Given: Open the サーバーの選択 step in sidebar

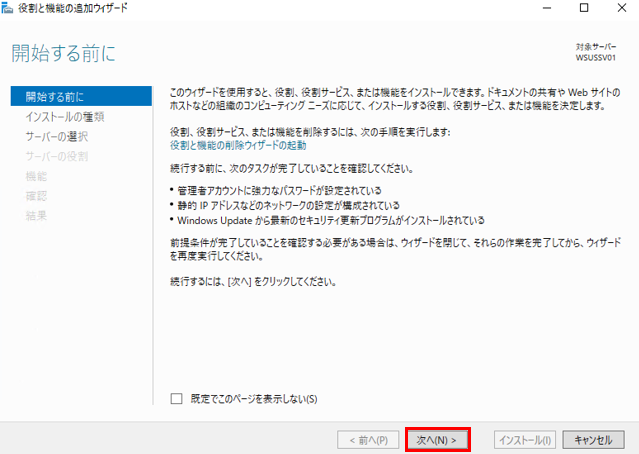Looking at the screenshot, I should [x=56, y=136].
